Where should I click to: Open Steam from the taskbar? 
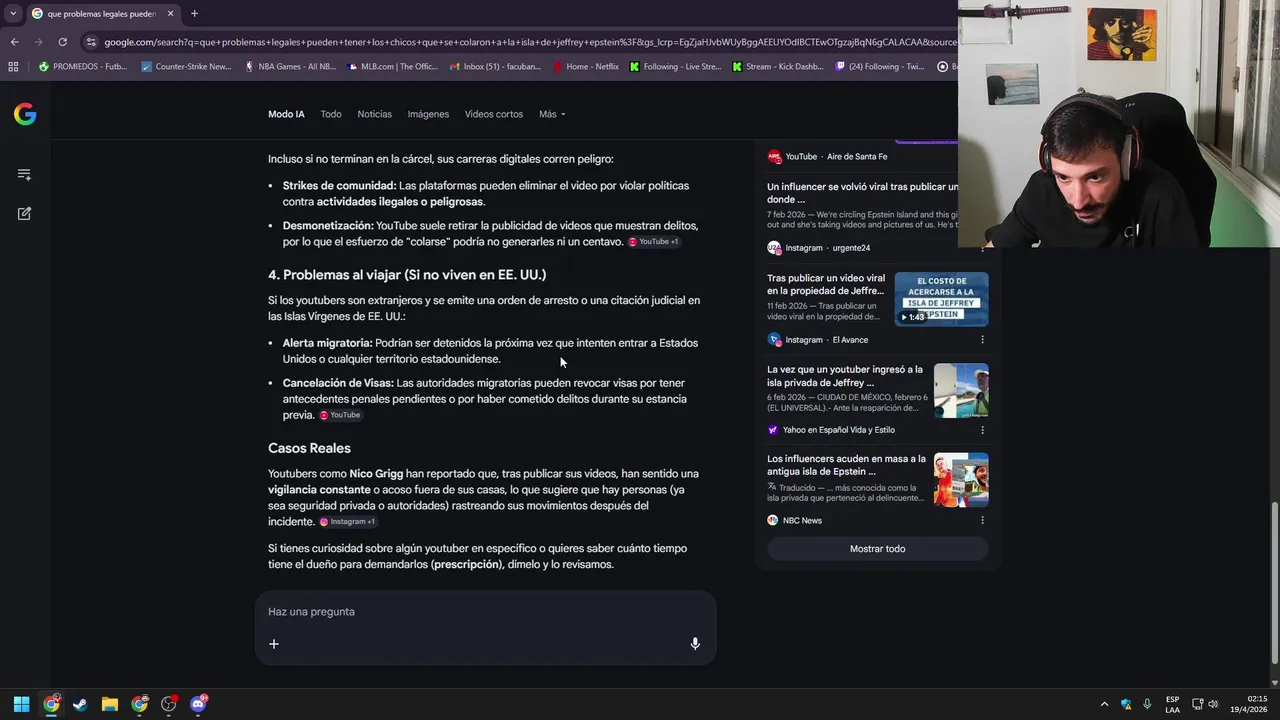[80, 704]
